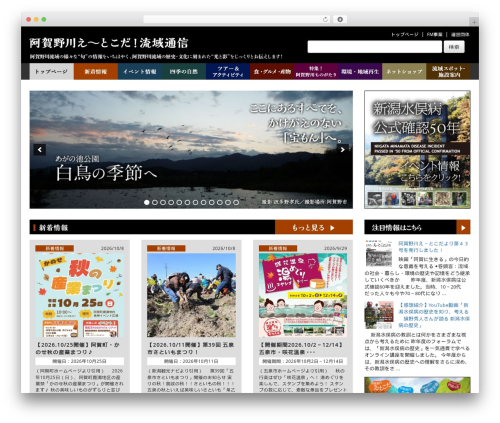Select the sixth carousel indicator dot
Screen dimensions: 500x423
pos(187,202)
